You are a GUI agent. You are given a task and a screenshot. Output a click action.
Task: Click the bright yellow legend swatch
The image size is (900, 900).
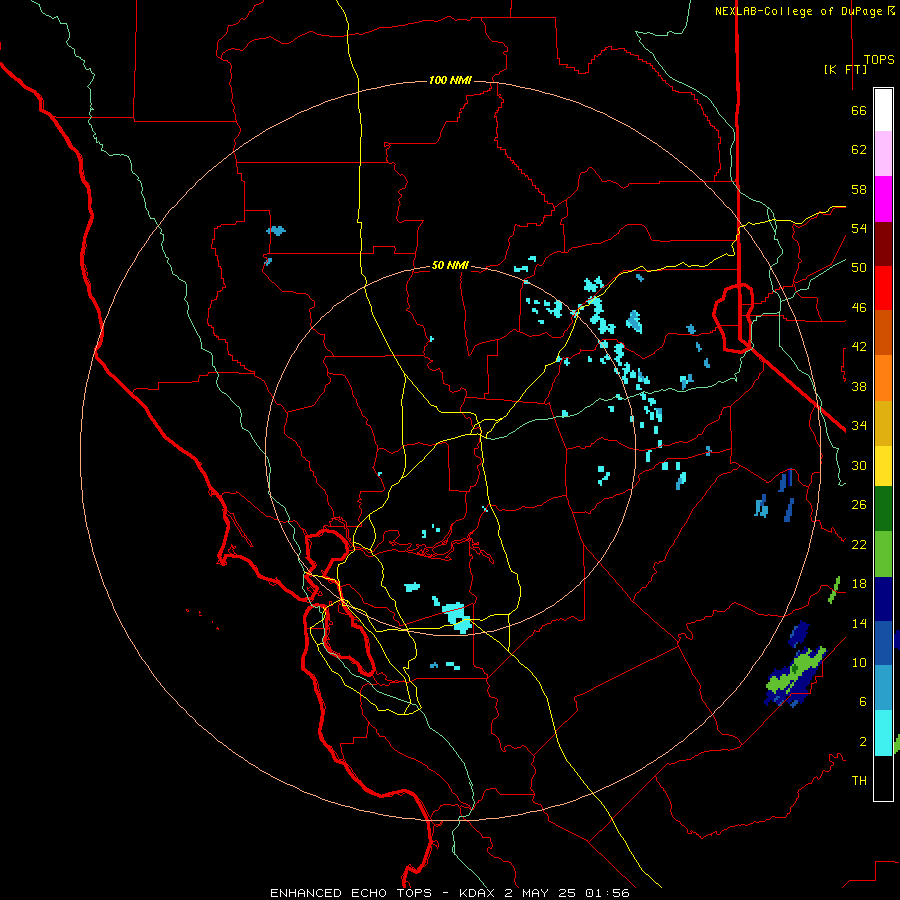[x=883, y=465]
